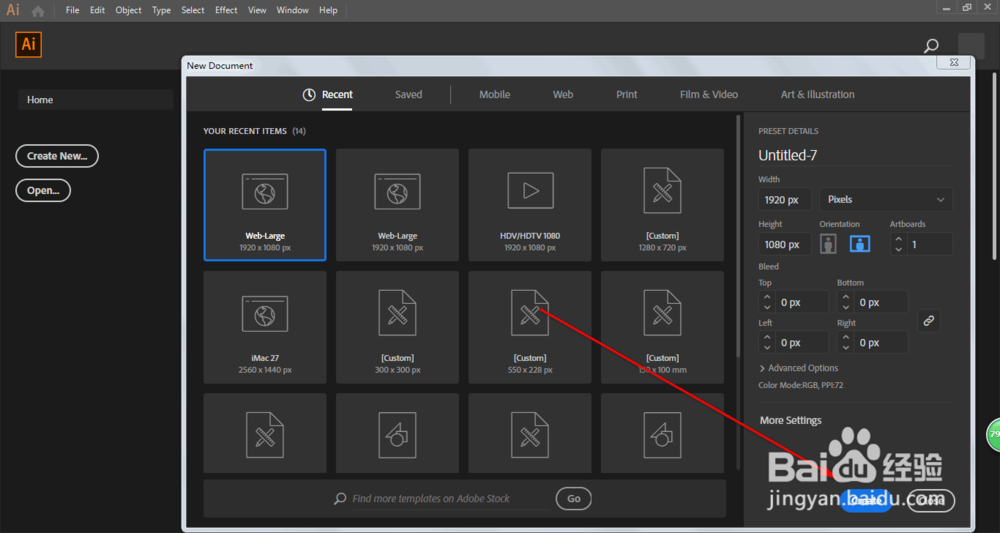The height and width of the screenshot is (533, 1000).
Task: Click the More Settings button
Action: tap(790, 420)
